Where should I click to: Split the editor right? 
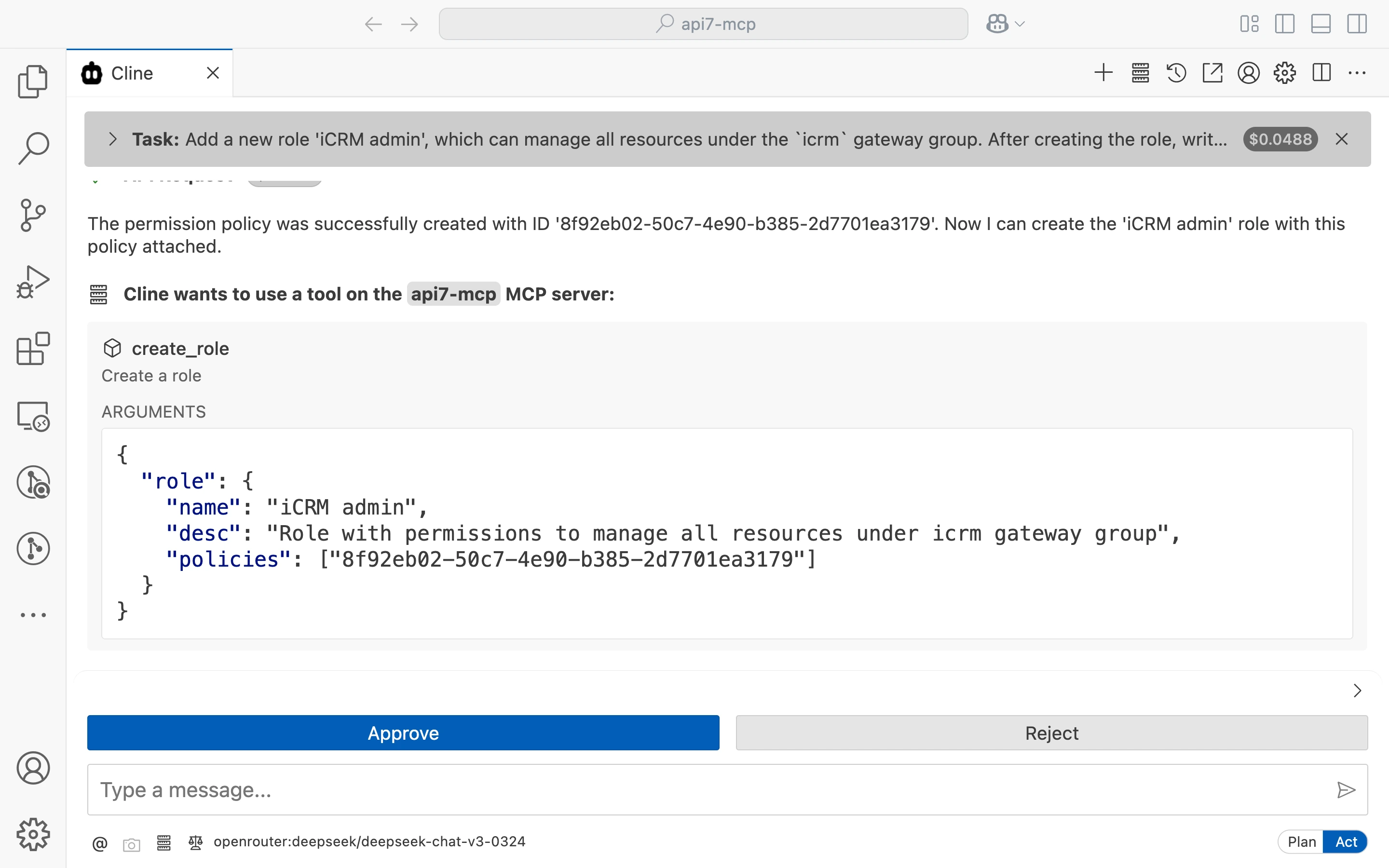(x=1321, y=73)
